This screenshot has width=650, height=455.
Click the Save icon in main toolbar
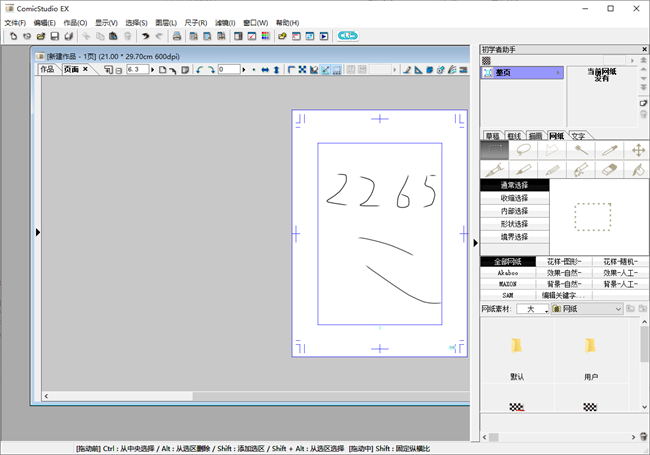55,36
